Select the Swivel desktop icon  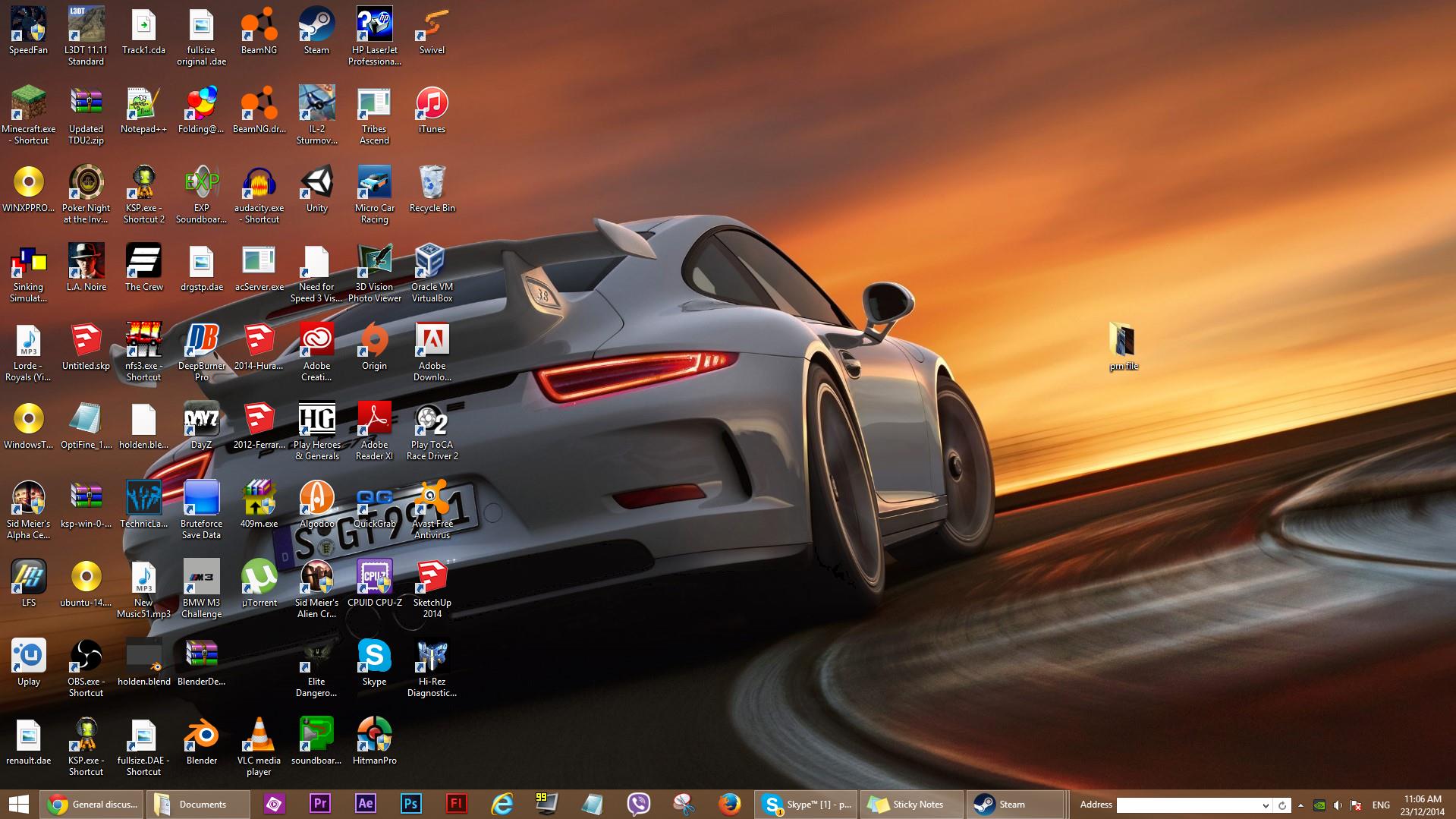432,31
